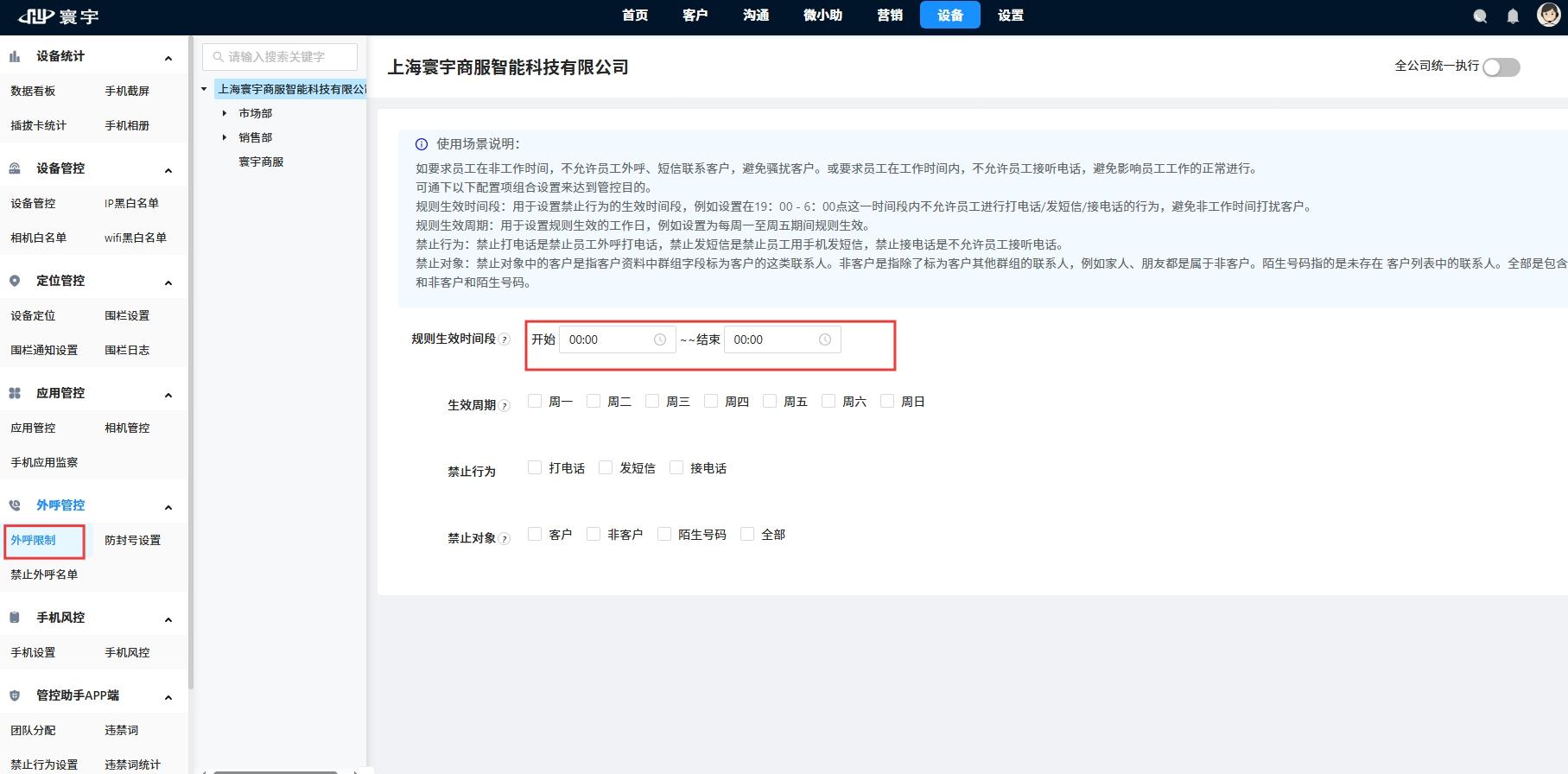Collapse the 定位管控 section chevron

pyautogui.click(x=168, y=282)
